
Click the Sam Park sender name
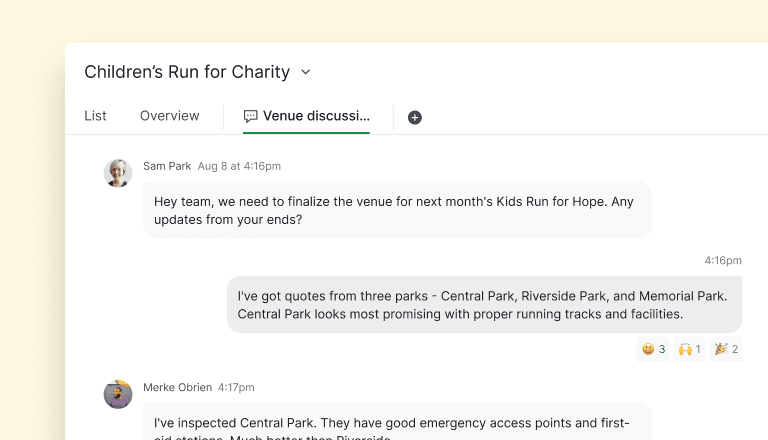coord(166,166)
